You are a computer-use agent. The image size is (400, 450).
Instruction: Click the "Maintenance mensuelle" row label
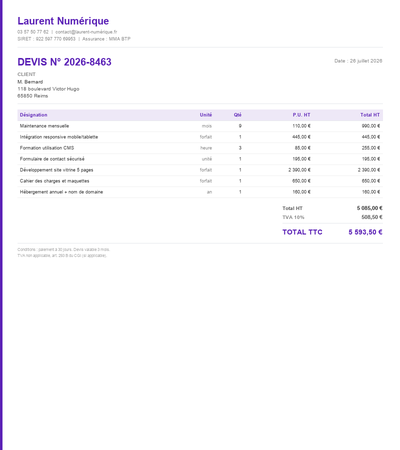pos(44,126)
